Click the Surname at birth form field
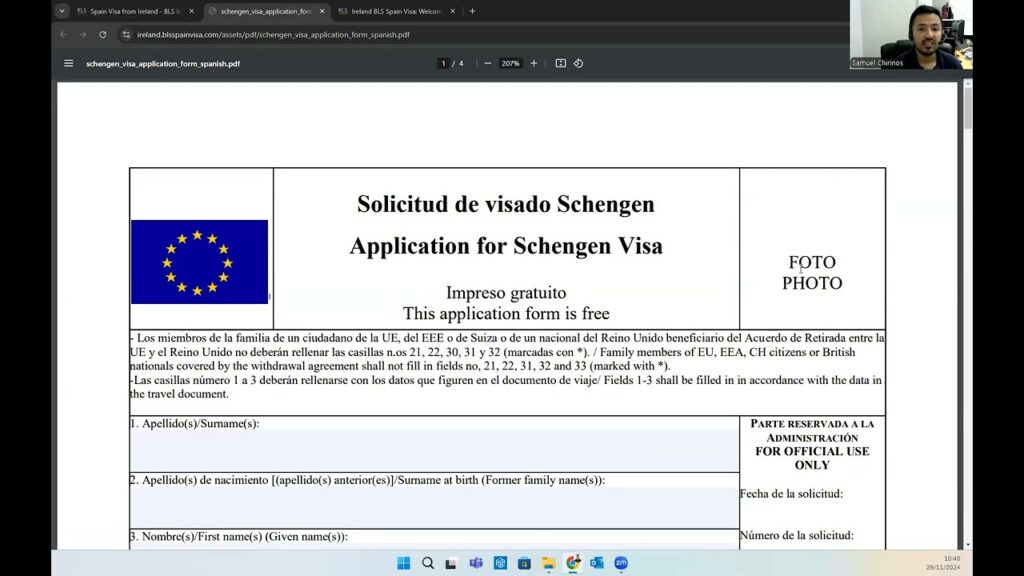Screen dimensions: 1024x576 click(x=434, y=507)
